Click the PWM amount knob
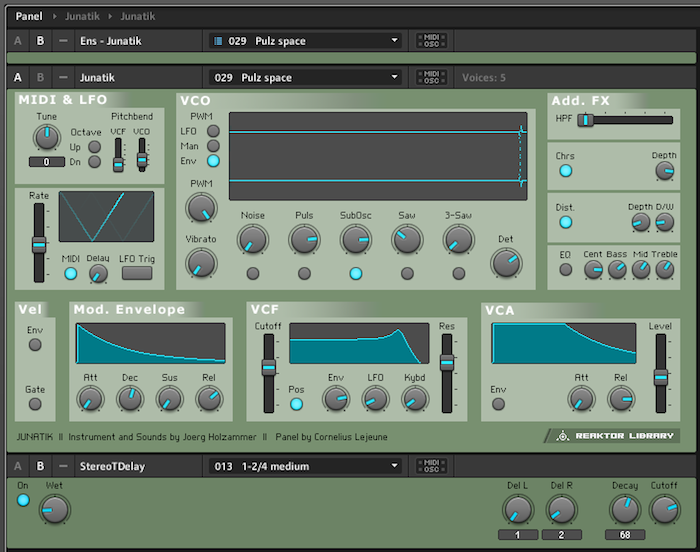Viewport: 700px width, 552px height. coord(201,208)
